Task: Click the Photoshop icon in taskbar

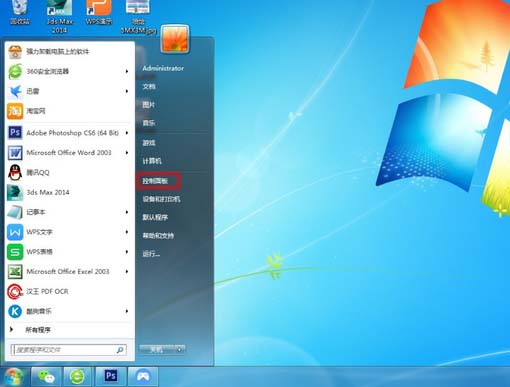Action: [111, 376]
